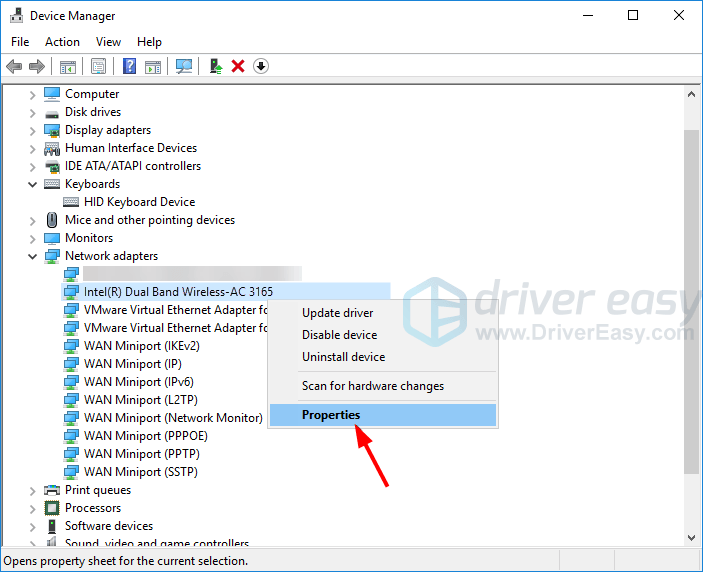Click the Network adapters category icon
Image resolution: width=703 pixels, height=572 pixels.
tap(52, 256)
